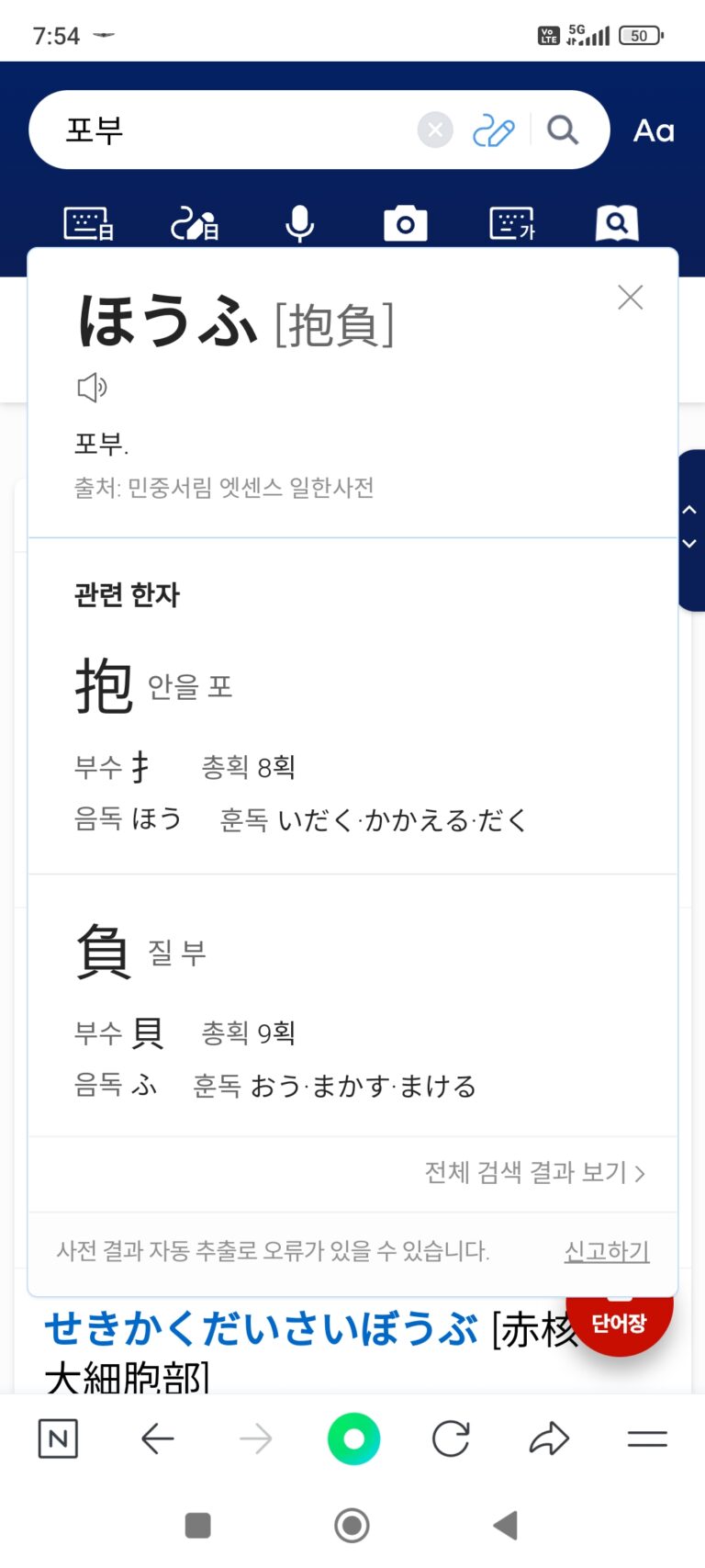This screenshot has height=1568, width=705.
Task: Play pronunciation of ほうふ
Action: point(92,388)
